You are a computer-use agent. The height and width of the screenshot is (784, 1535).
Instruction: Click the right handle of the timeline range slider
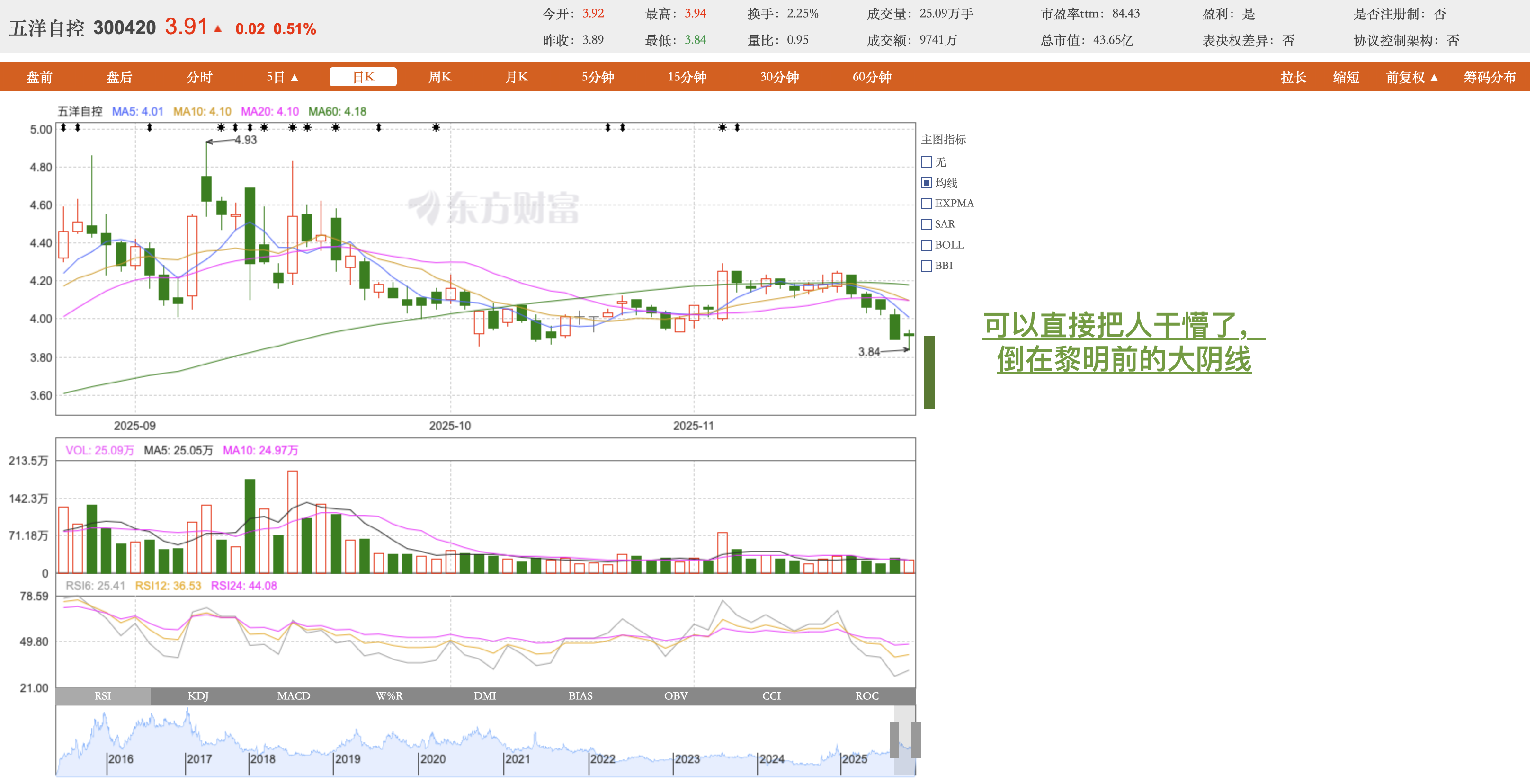pos(916,739)
